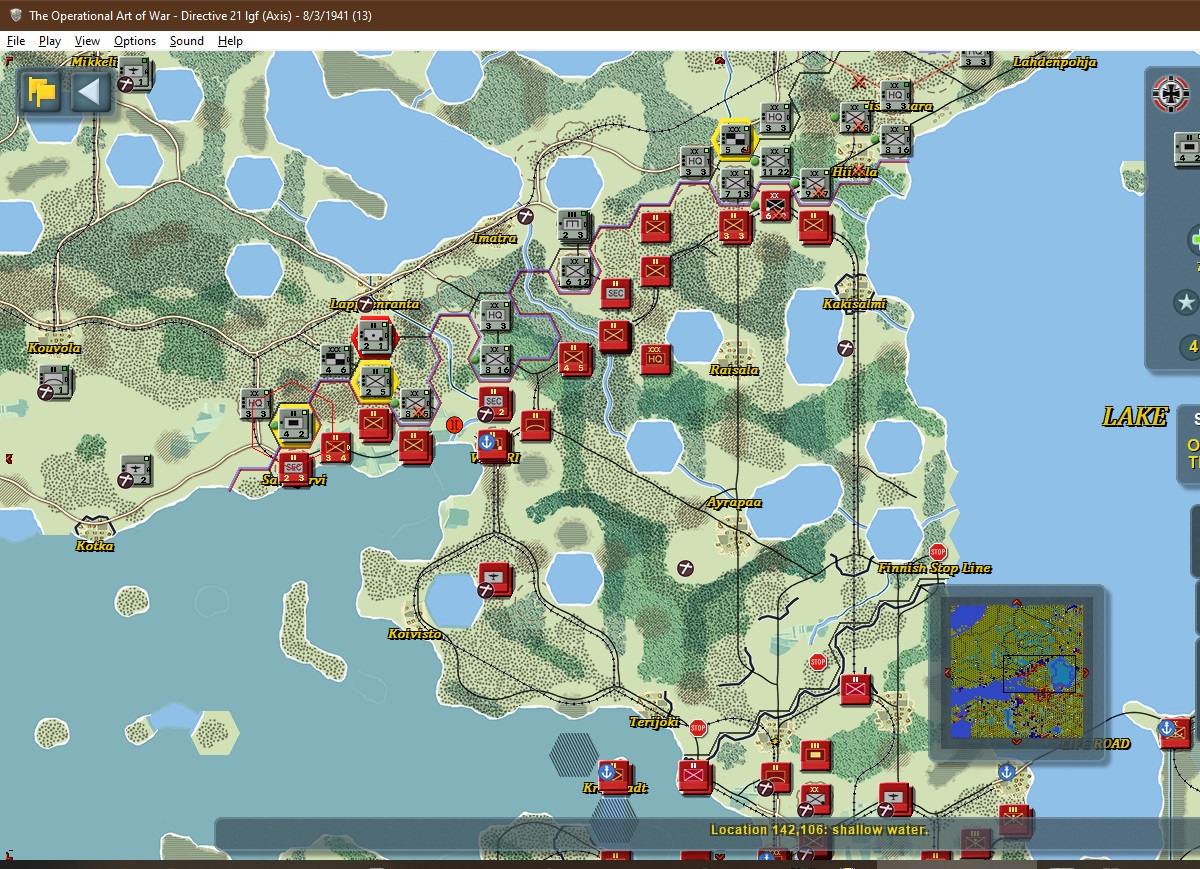Select the red infantry unit marked 4-5
Screen dimensions: 1200x869
(575, 359)
